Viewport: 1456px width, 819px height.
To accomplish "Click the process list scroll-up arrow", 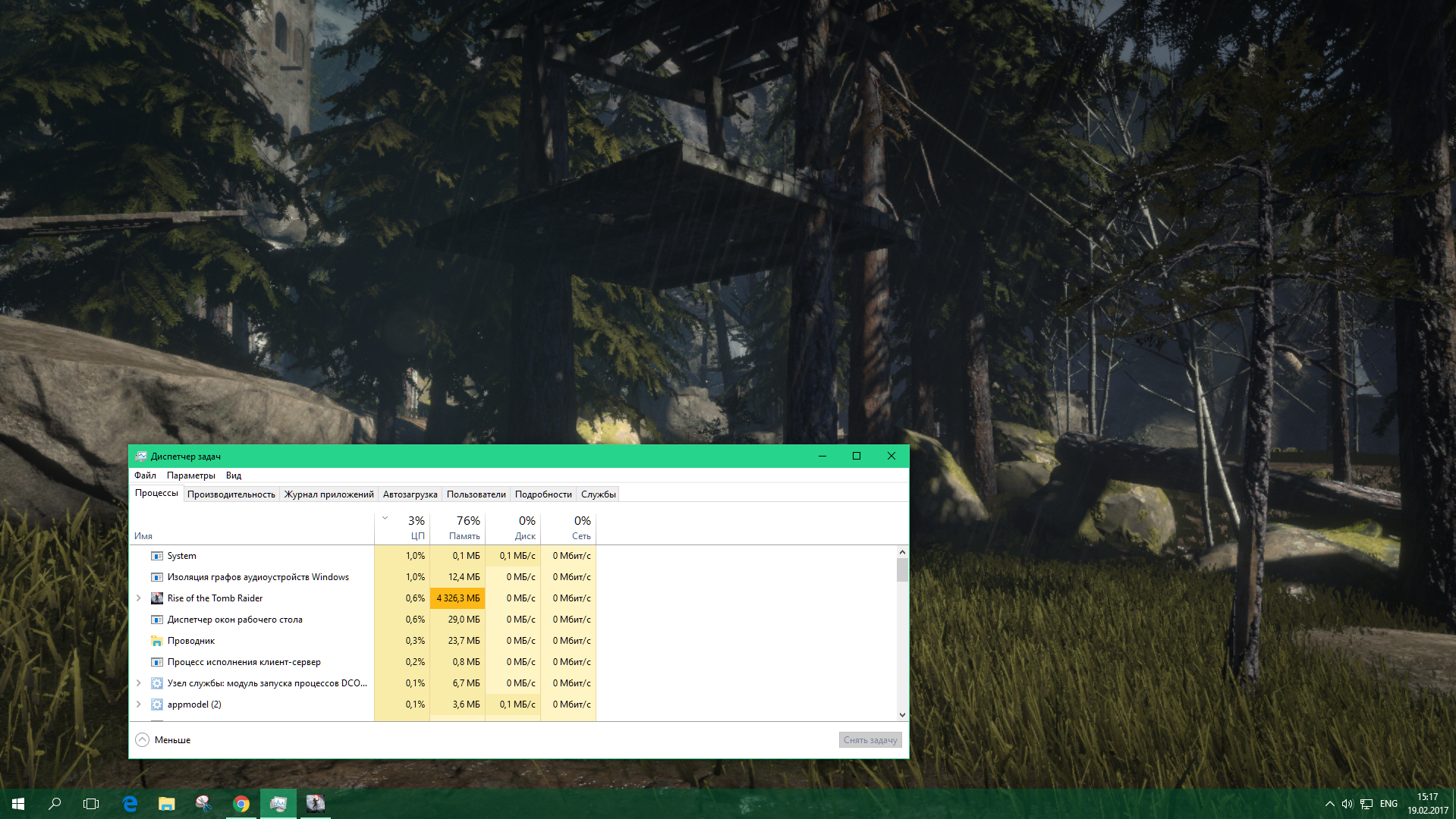I will [x=902, y=552].
